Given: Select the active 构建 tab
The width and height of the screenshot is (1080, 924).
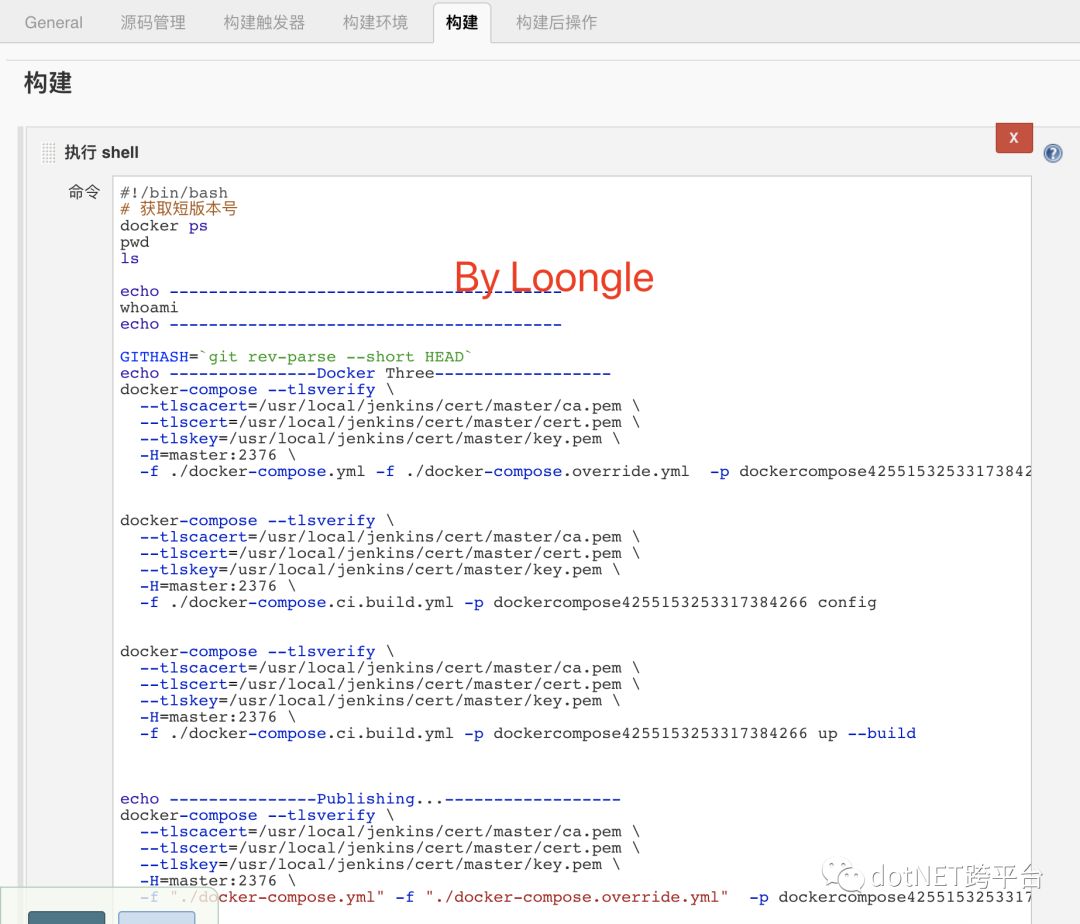Looking at the screenshot, I should tap(462, 23).
